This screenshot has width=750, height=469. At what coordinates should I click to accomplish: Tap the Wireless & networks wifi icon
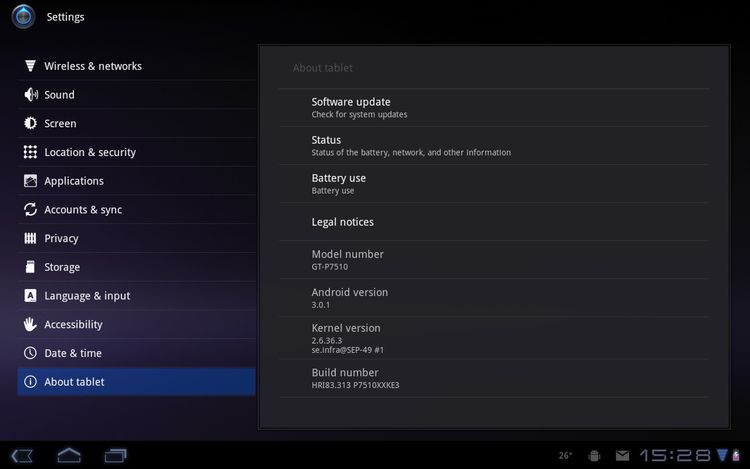pos(30,66)
